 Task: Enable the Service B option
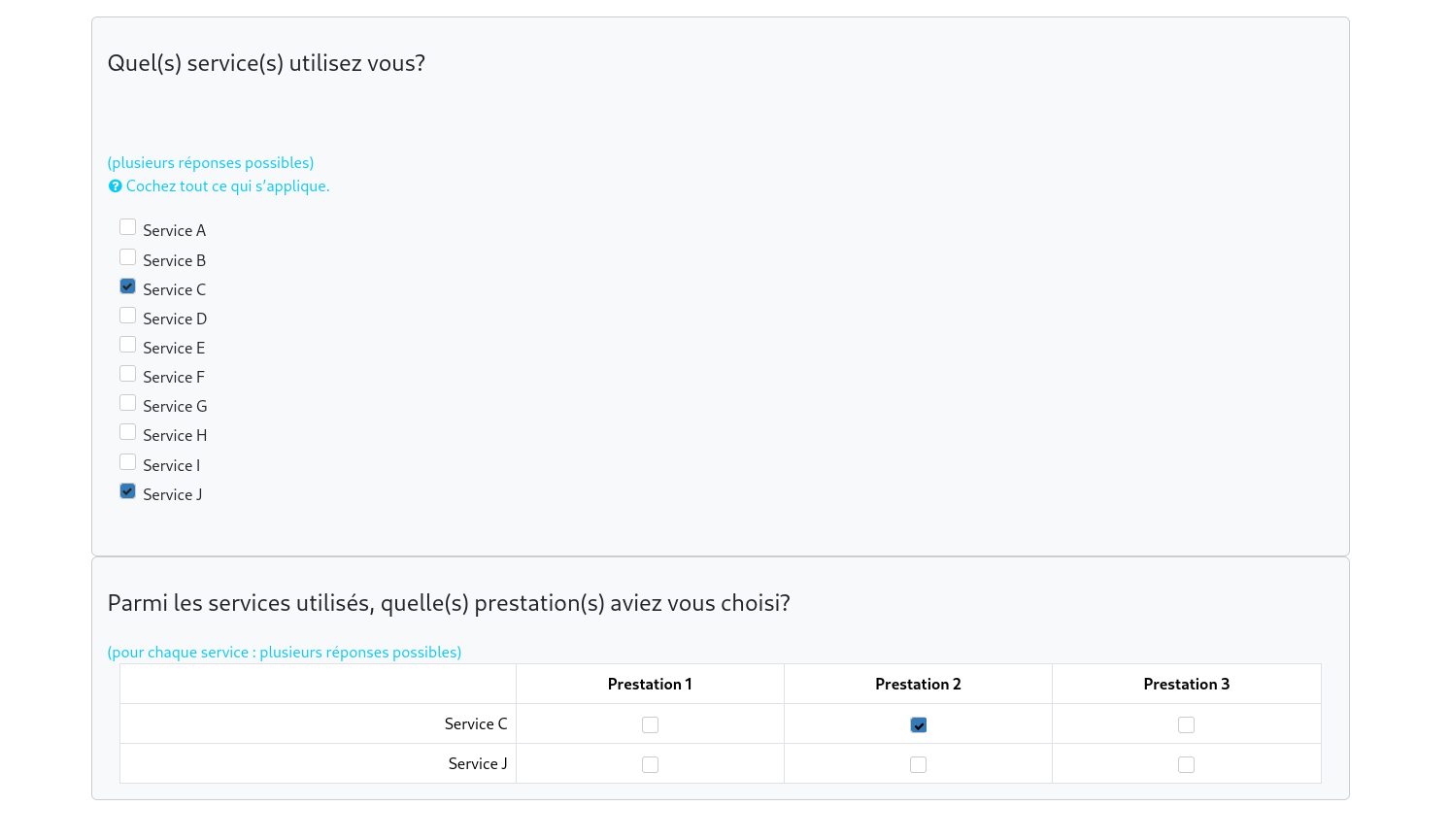point(127,257)
